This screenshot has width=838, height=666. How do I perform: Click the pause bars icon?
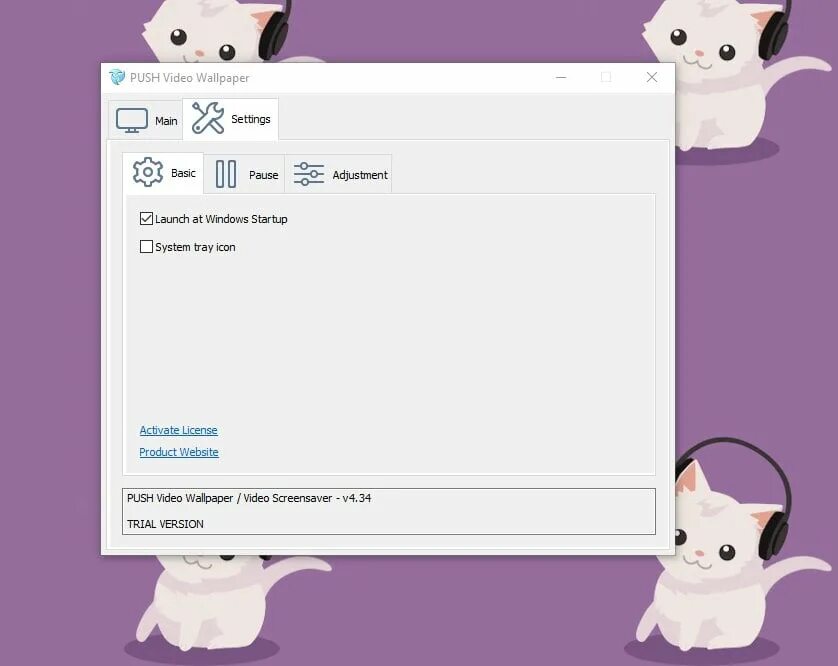[226, 174]
